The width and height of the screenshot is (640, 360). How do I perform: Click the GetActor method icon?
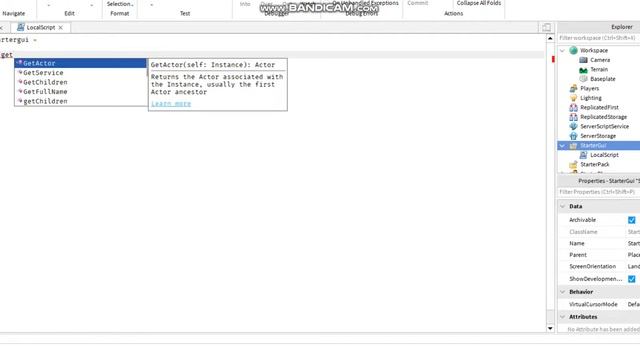(x=19, y=63)
